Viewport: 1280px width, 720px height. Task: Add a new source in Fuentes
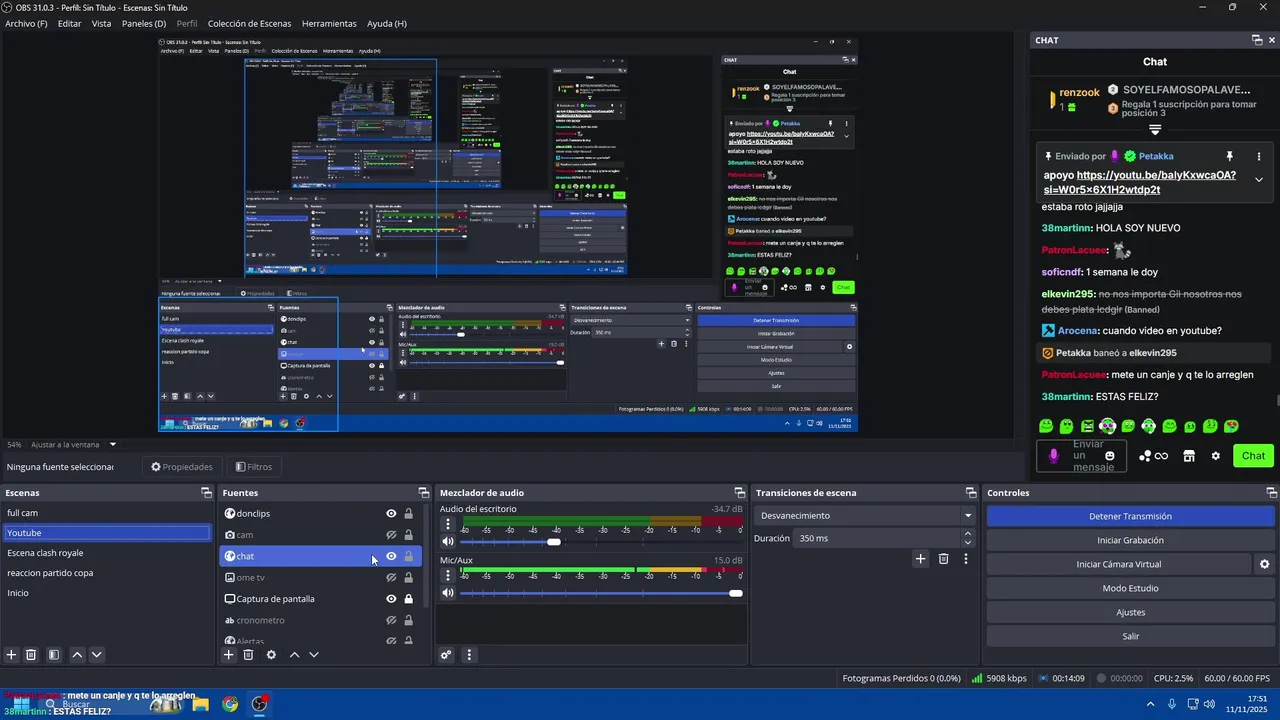(228, 655)
